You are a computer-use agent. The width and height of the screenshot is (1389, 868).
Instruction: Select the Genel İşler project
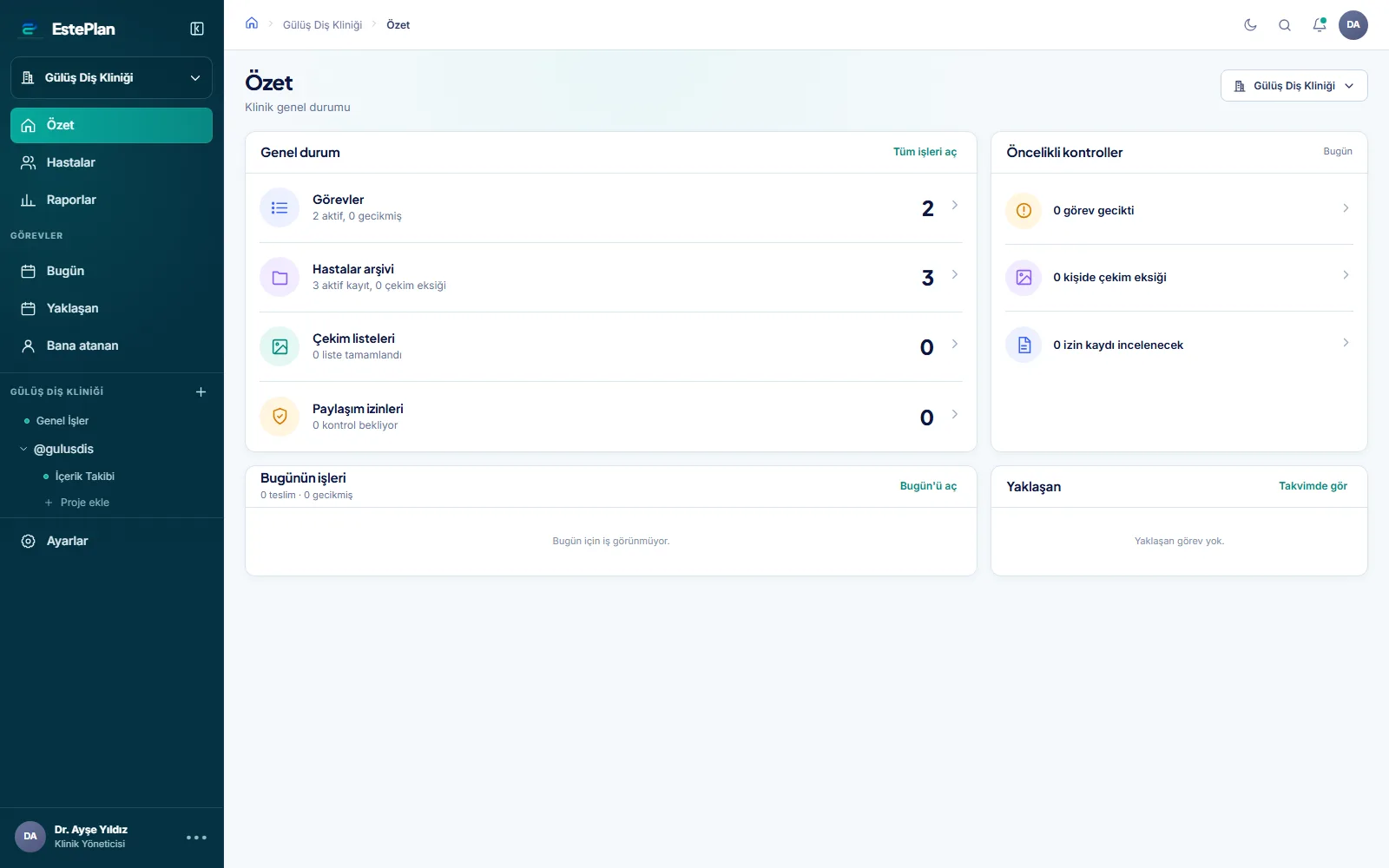63,421
